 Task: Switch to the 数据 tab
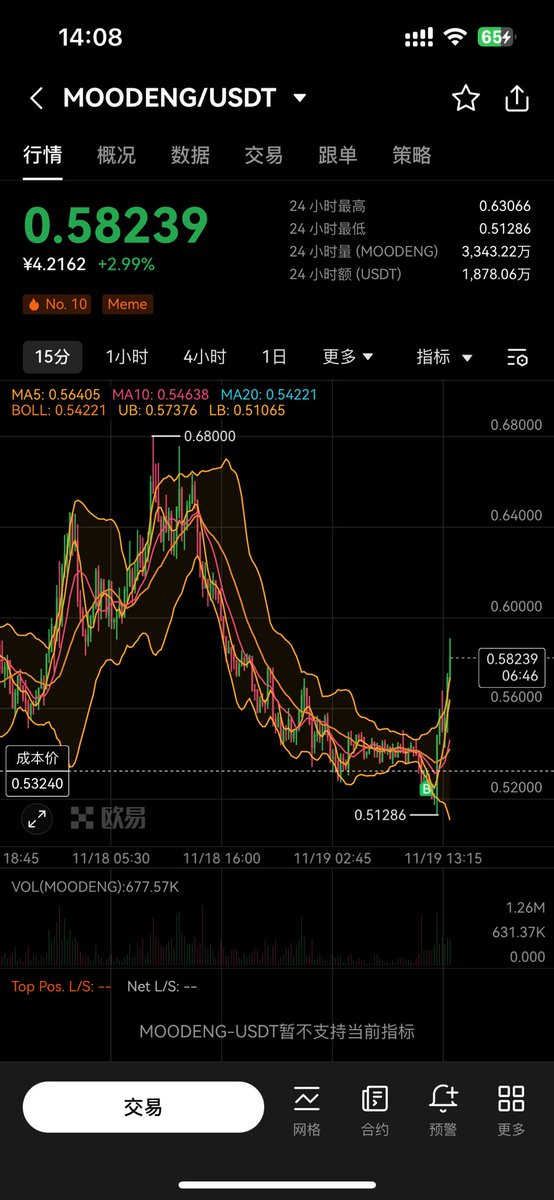(190, 155)
